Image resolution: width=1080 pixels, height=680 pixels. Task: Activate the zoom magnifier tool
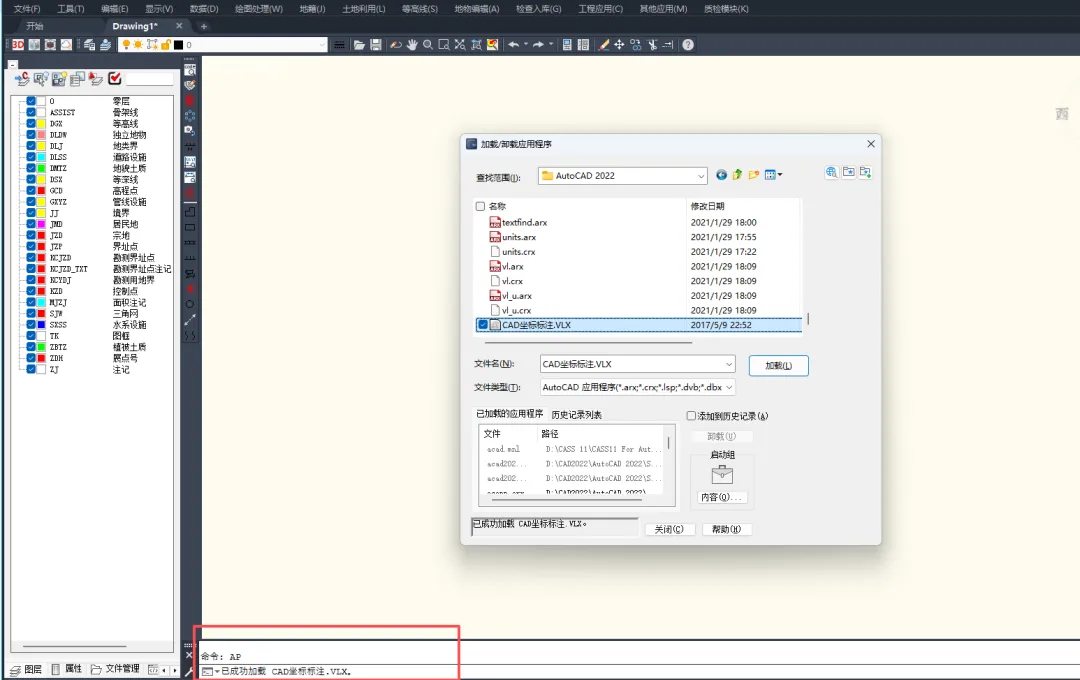[428, 45]
